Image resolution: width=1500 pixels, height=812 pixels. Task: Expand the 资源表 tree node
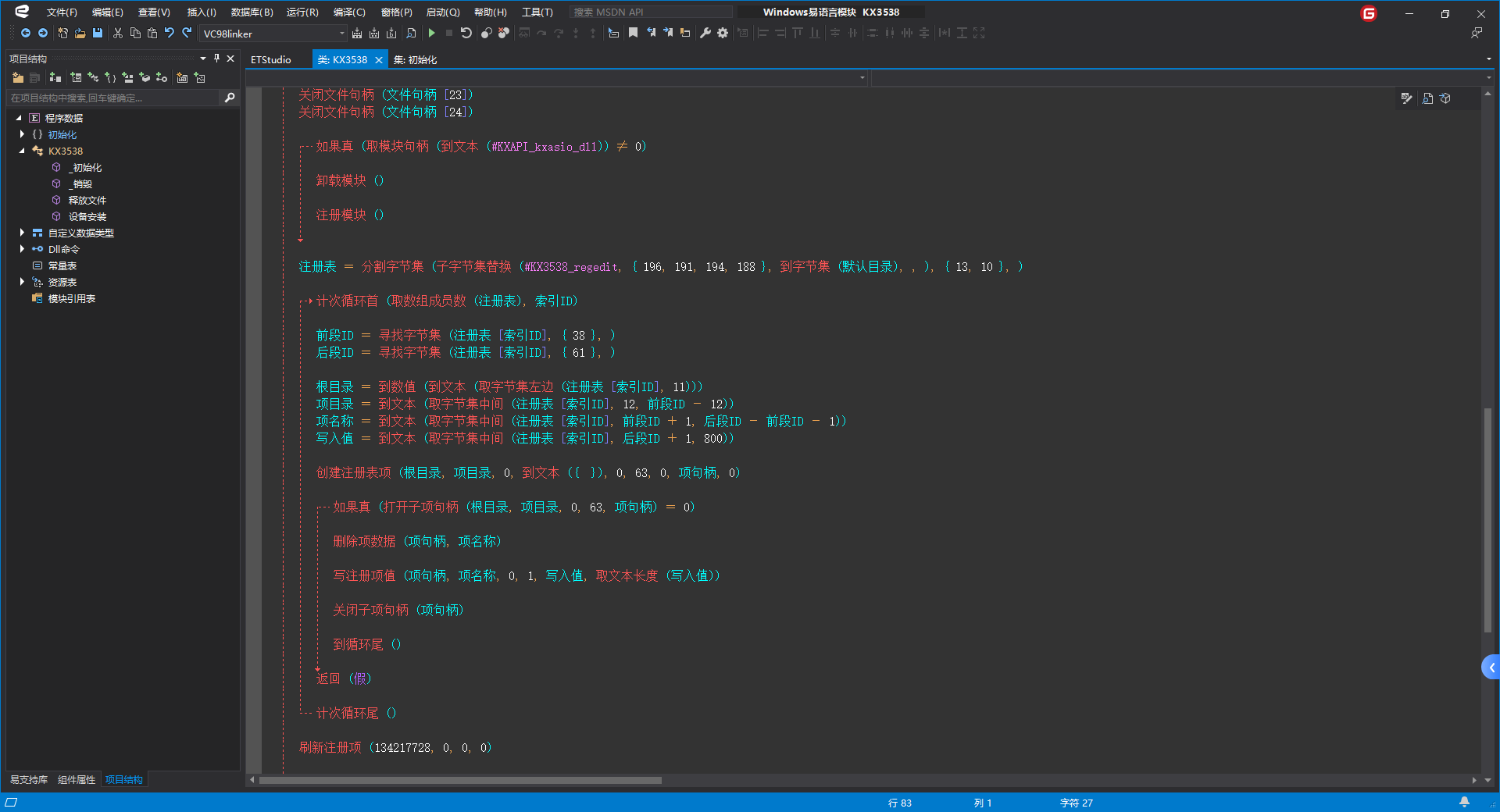[x=22, y=282]
